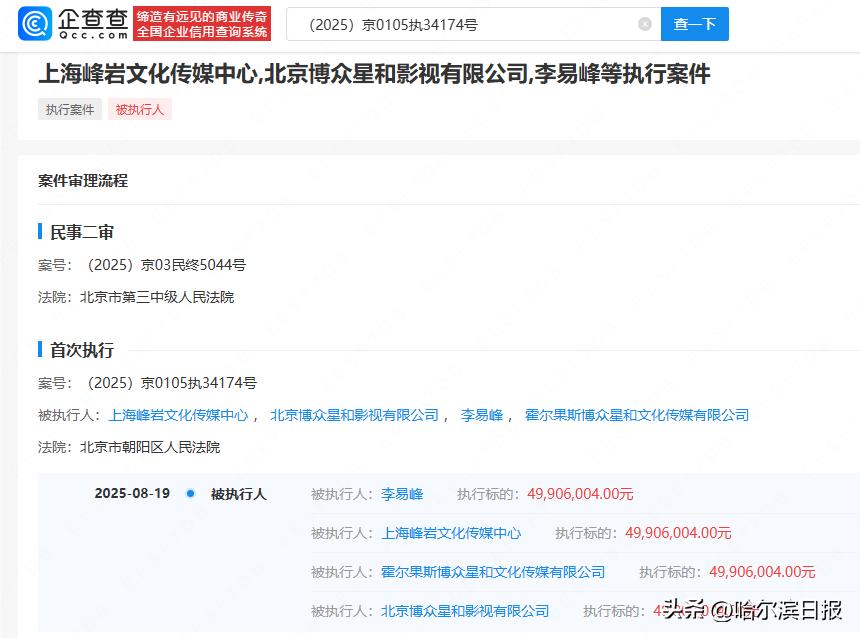This screenshot has width=860, height=638.
Task: Click 霍尔果斯博众星和文化传媒有限公司 in the timeline detail rows
Action: (x=493, y=572)
